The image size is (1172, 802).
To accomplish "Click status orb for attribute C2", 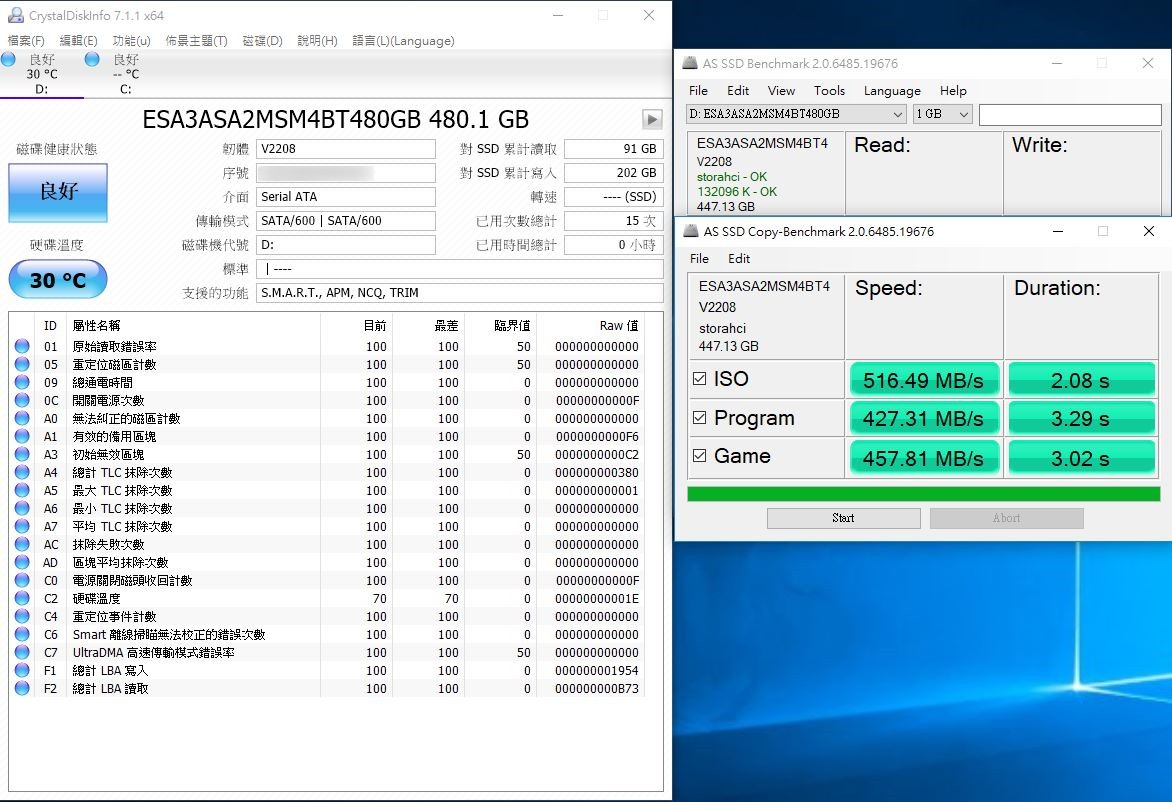I will (x=22, y=598).
